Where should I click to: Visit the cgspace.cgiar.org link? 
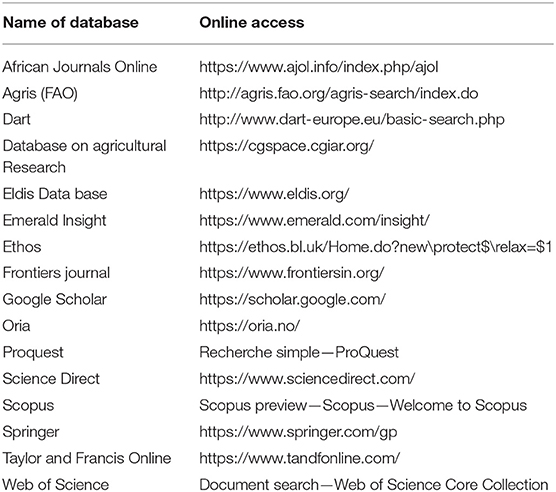click(287, 146)
